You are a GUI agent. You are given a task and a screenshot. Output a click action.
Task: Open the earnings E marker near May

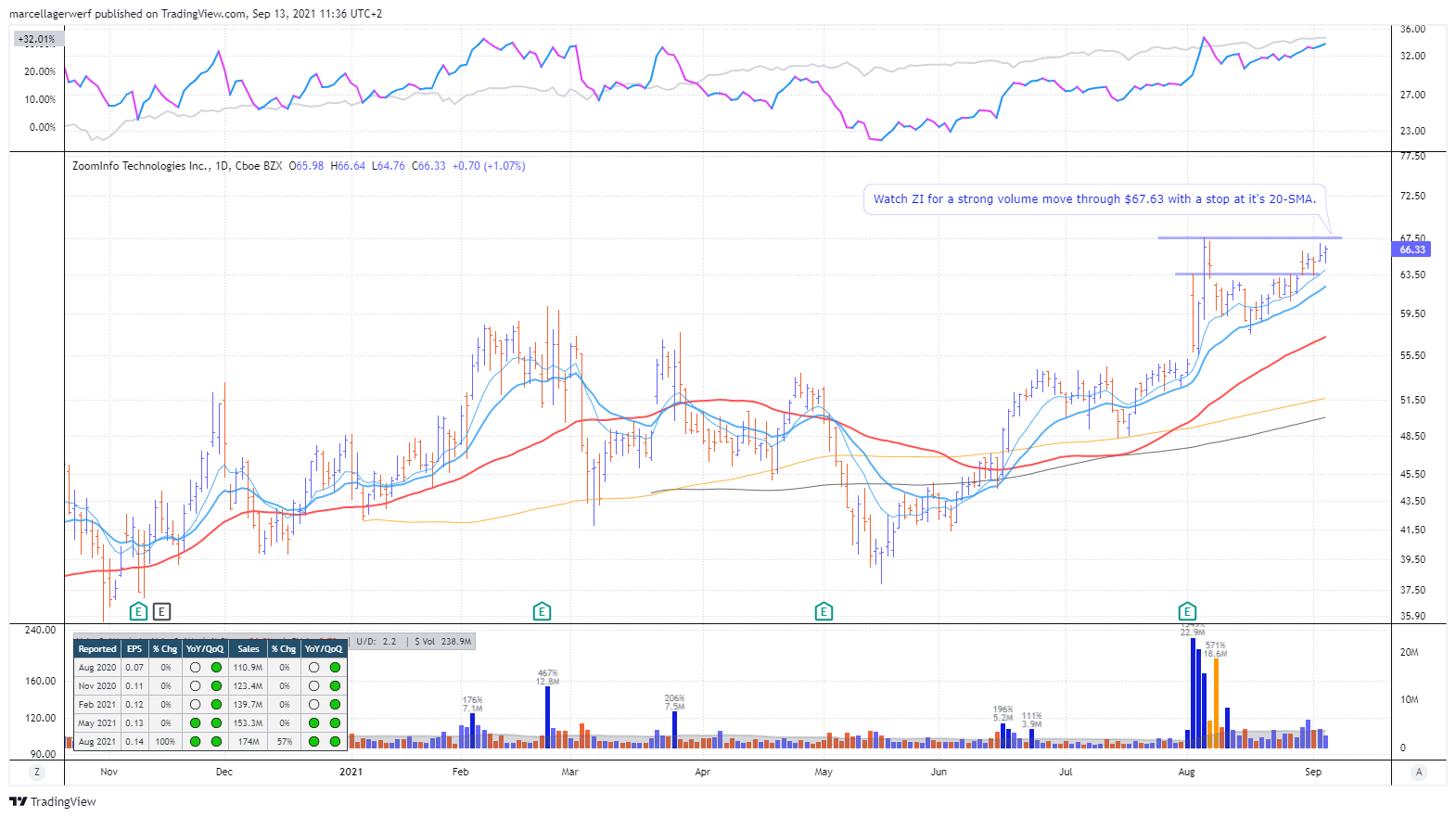[824, 611]
